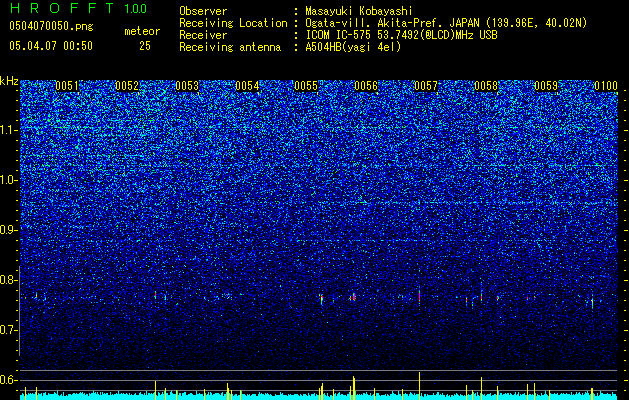Viewport: 629px width, 400px height.
Task: Click the 0054 time marker
Action: pos(247,86)
